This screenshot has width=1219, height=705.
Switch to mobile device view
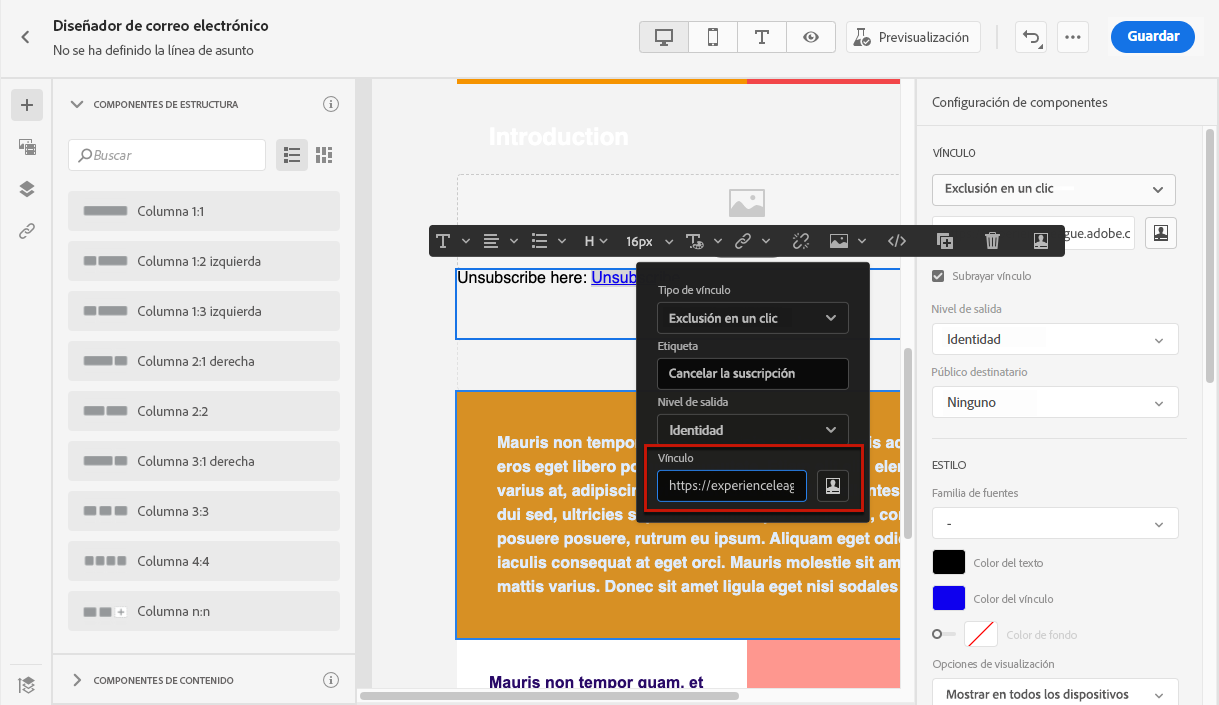pyautogui.click(x=713, y=37)
